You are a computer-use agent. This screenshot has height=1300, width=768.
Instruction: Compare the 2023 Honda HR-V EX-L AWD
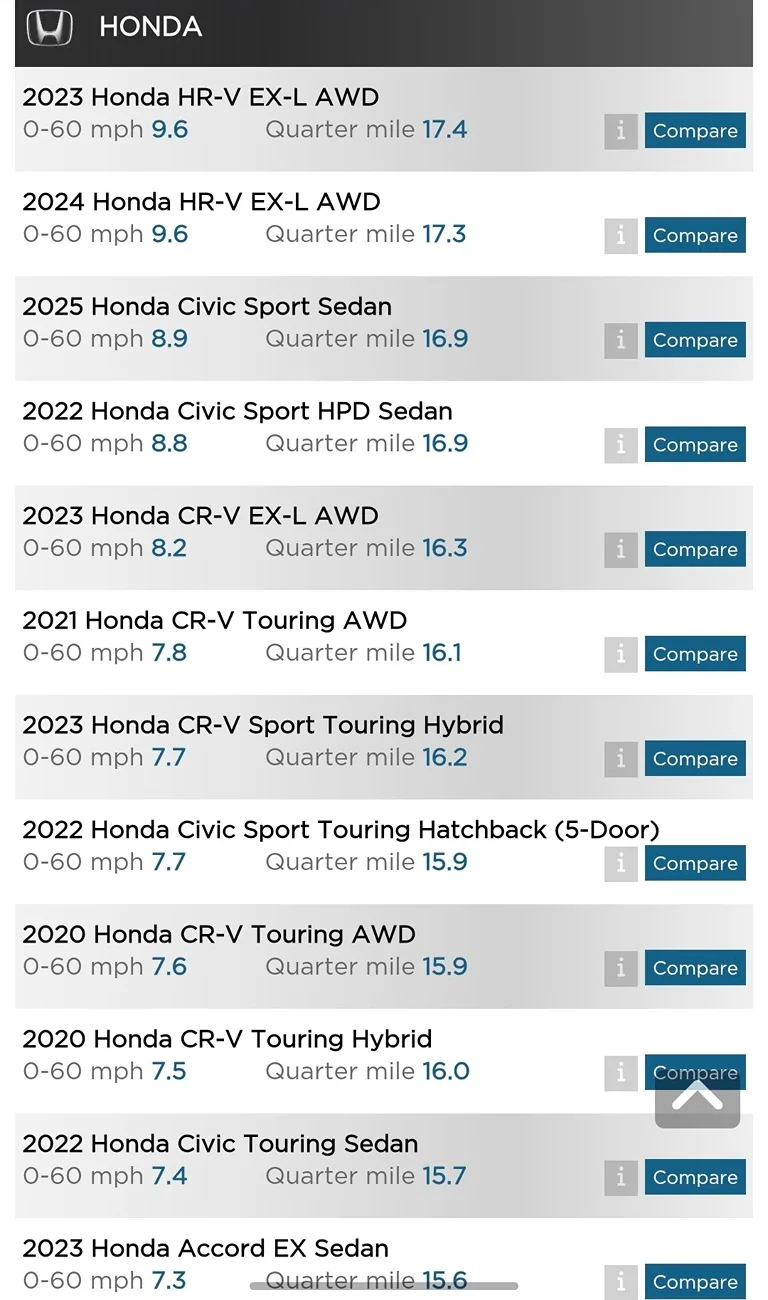click(x=695, y=131)
